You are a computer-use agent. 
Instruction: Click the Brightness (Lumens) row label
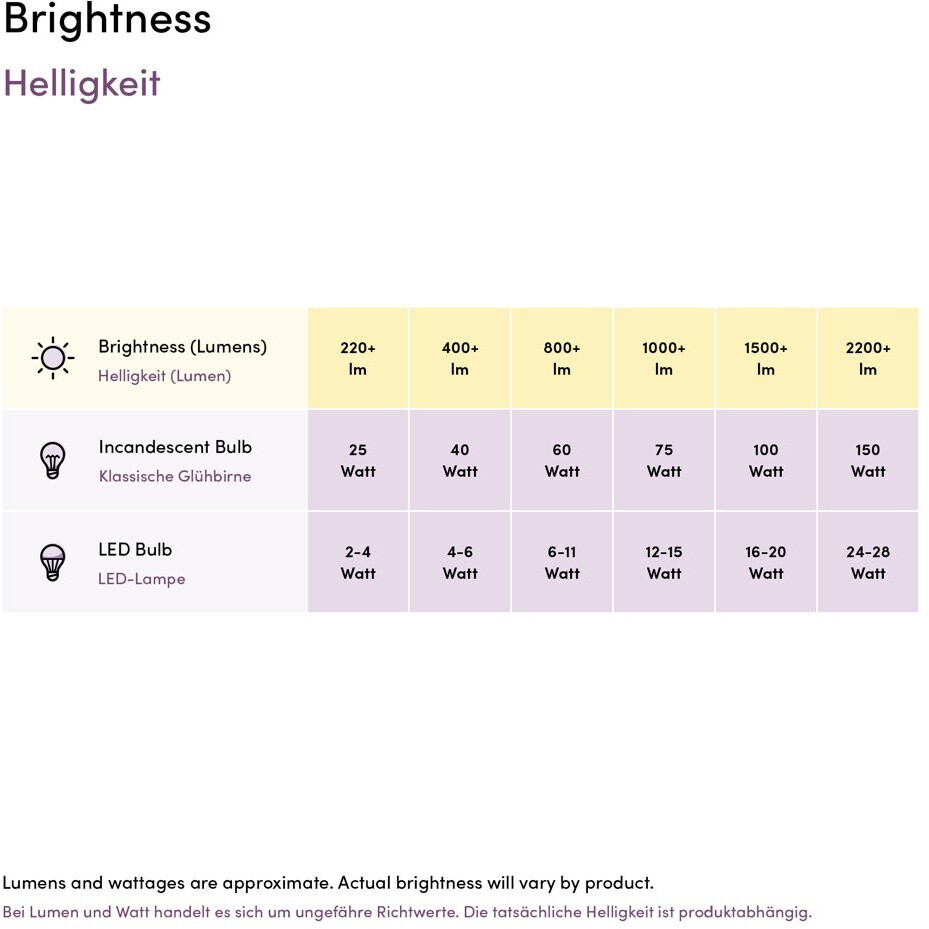182,347
